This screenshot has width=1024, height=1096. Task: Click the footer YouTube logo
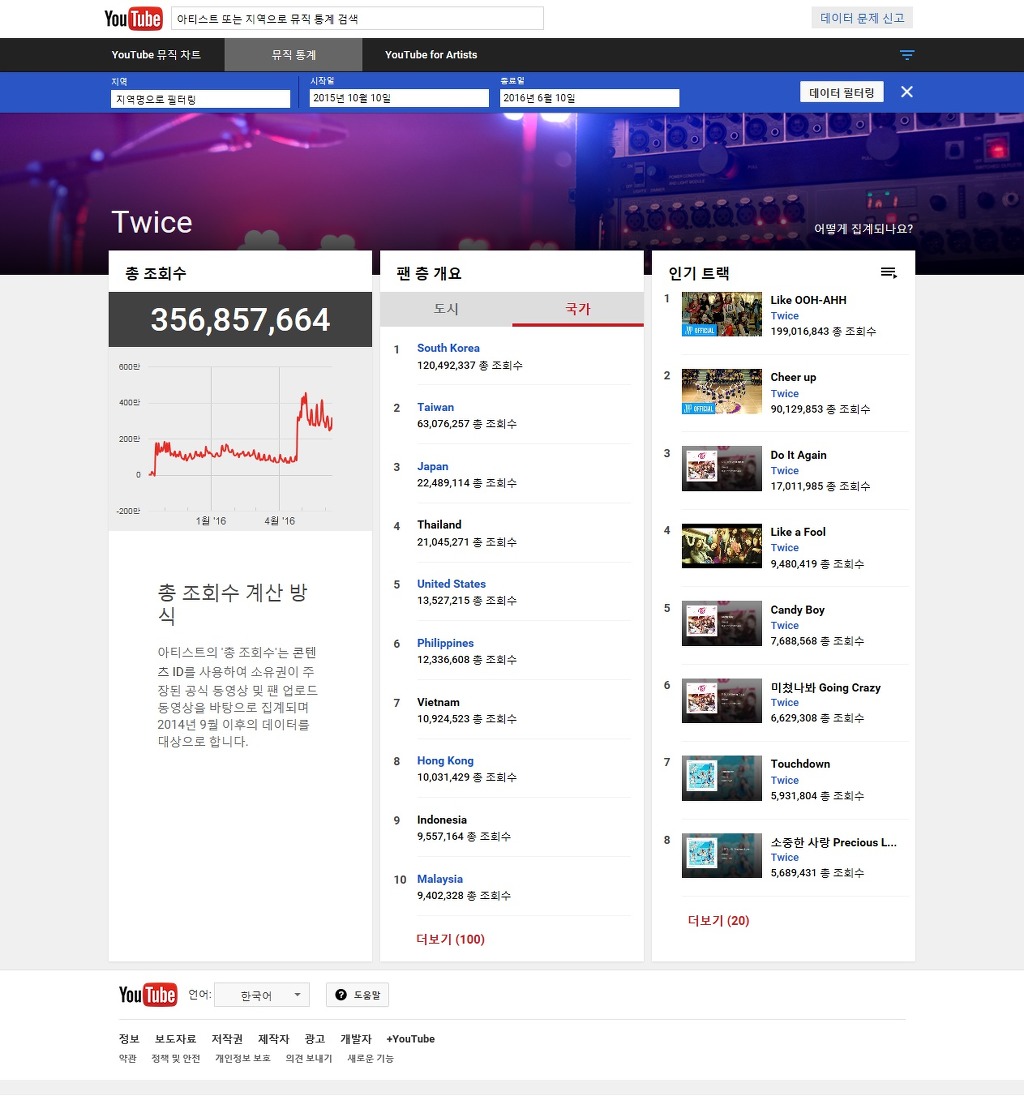coord(147,995)
